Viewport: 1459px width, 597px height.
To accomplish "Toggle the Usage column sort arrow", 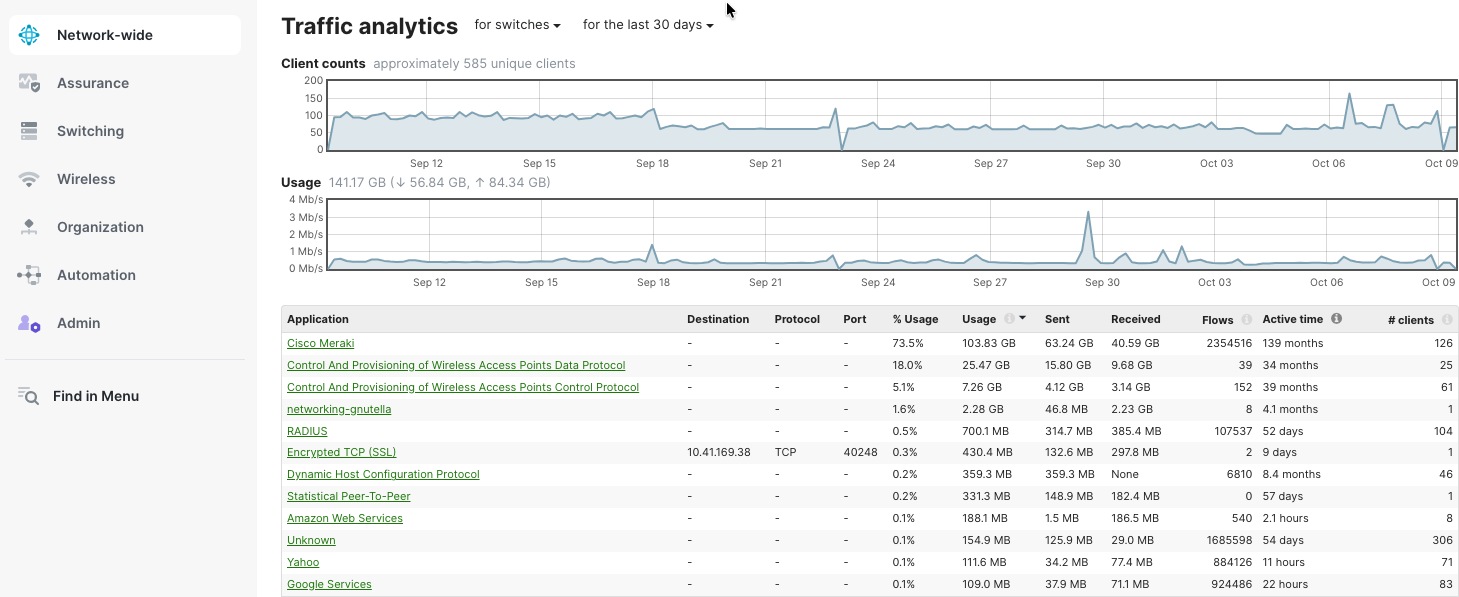I will (1022, 318).
